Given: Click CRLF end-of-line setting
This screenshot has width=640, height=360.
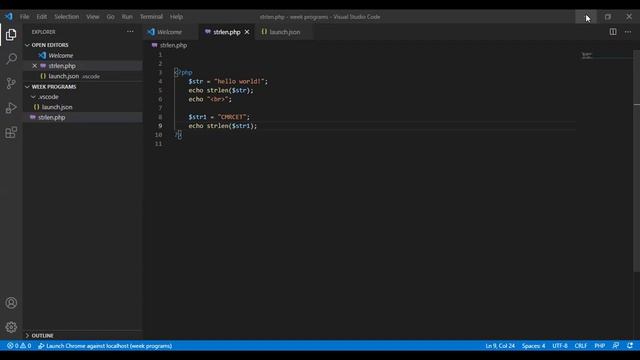Looking at the screenshot, I should click(581, 346).
